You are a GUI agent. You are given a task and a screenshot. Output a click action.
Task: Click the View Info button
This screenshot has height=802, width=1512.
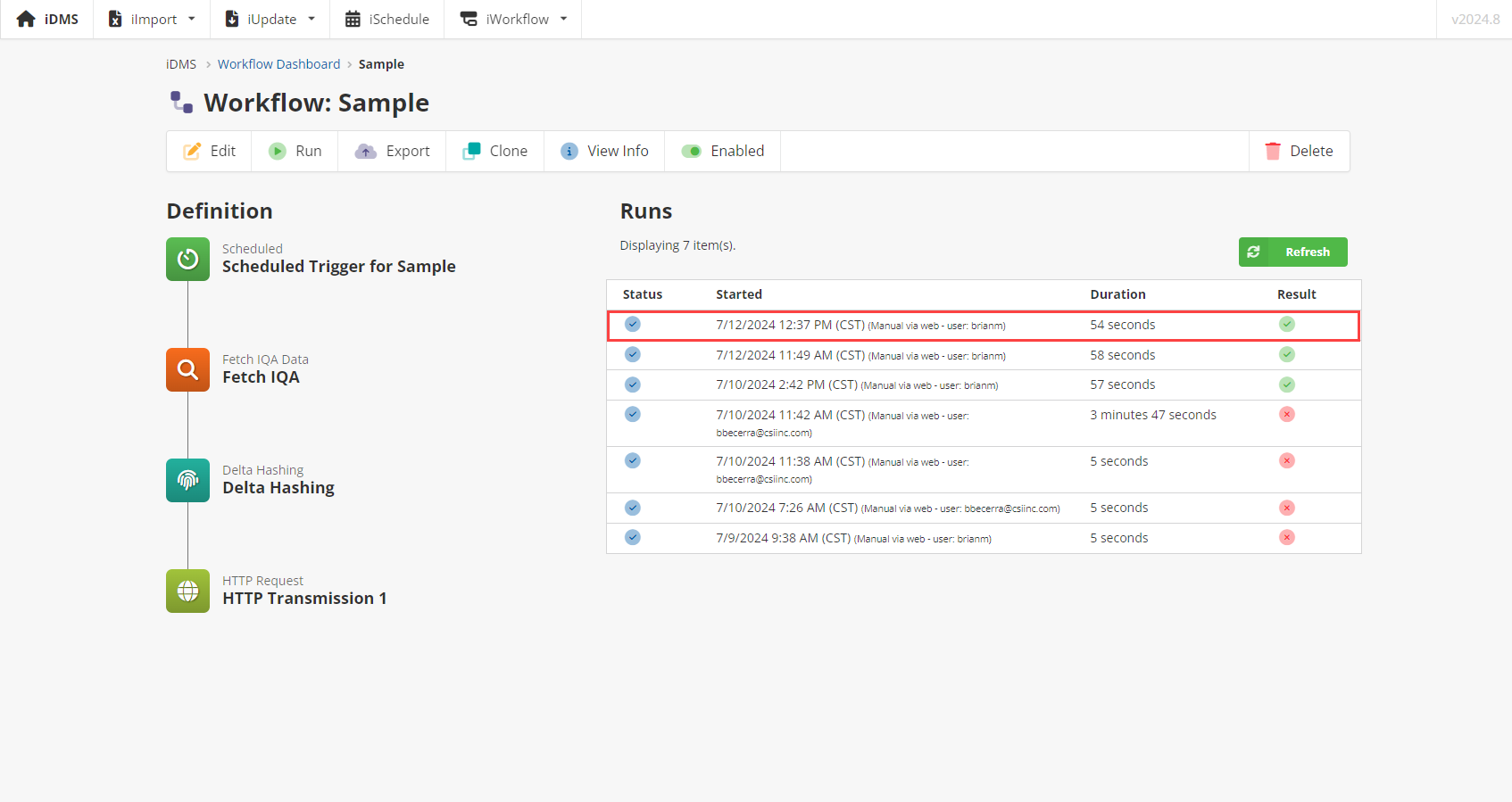coord(604,152)
